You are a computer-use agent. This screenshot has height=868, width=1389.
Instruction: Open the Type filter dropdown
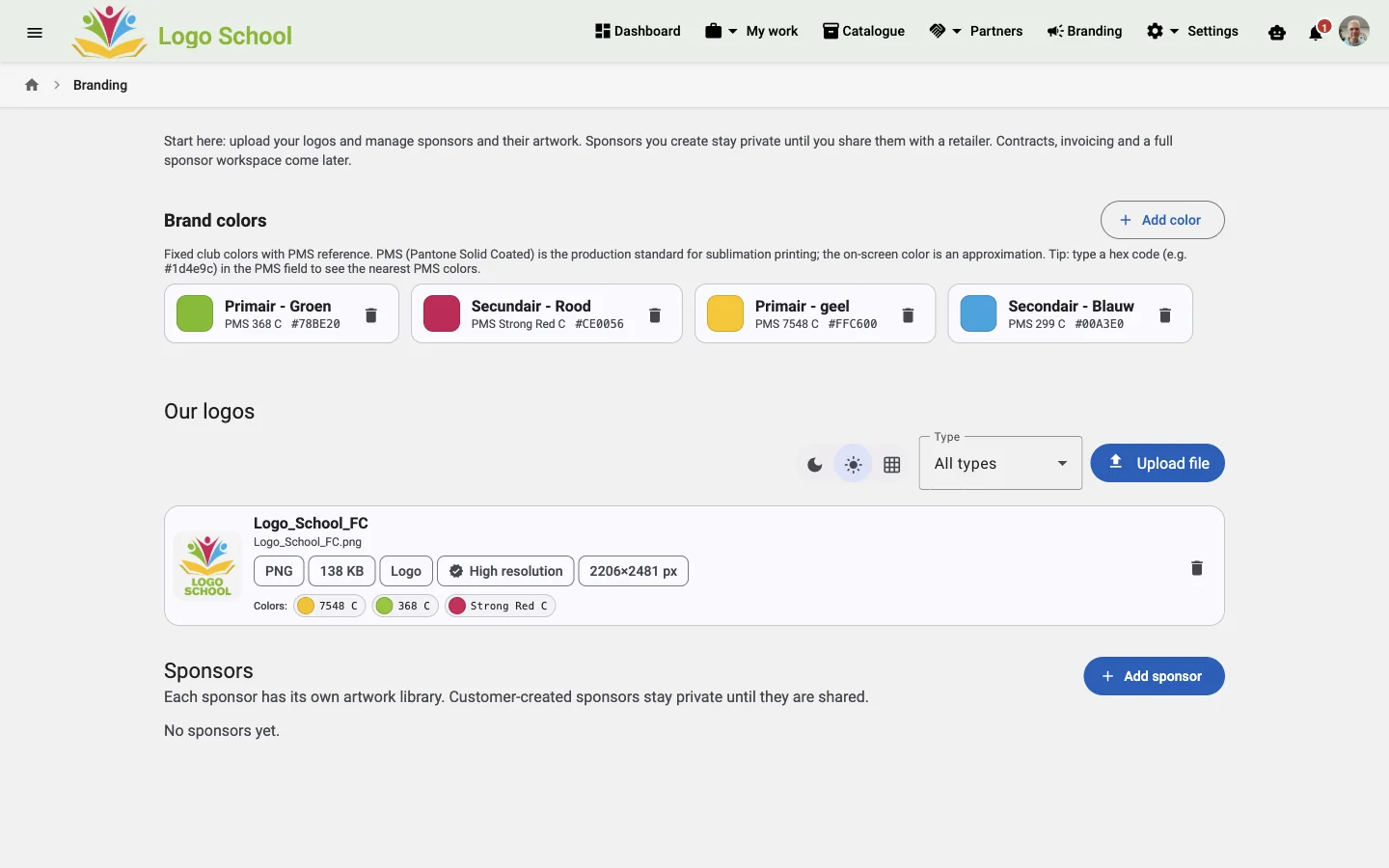(1000, 463)
